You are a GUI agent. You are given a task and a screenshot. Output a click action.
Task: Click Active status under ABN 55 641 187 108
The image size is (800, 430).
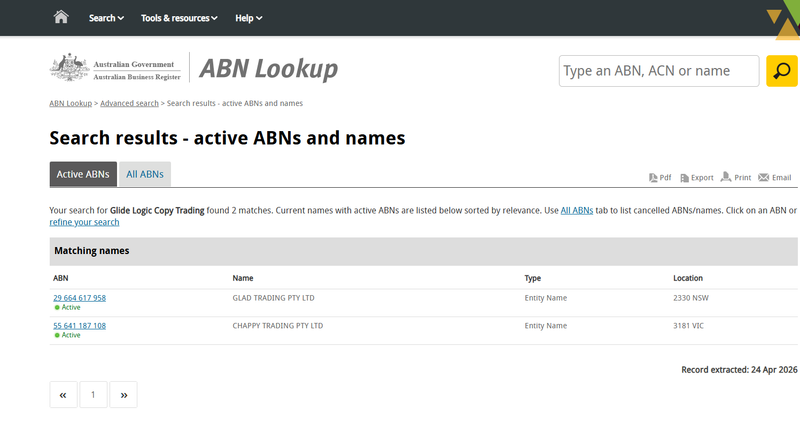[x=67, y=335]
